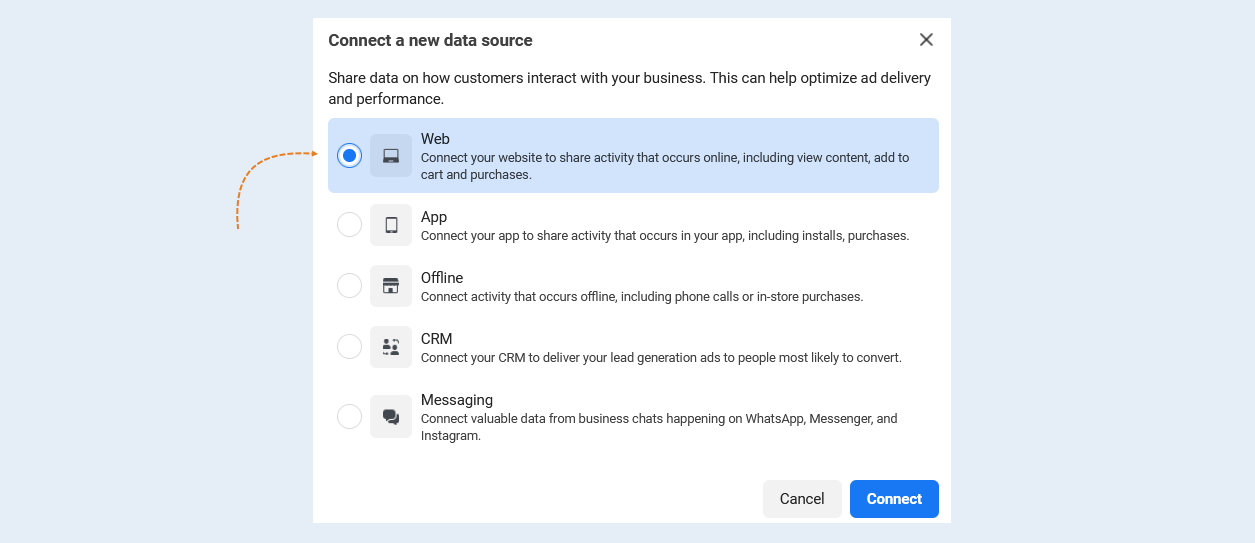Click the App phone icon
Viewport: 1255px width, 543px height.
click(x=391, y=225)
